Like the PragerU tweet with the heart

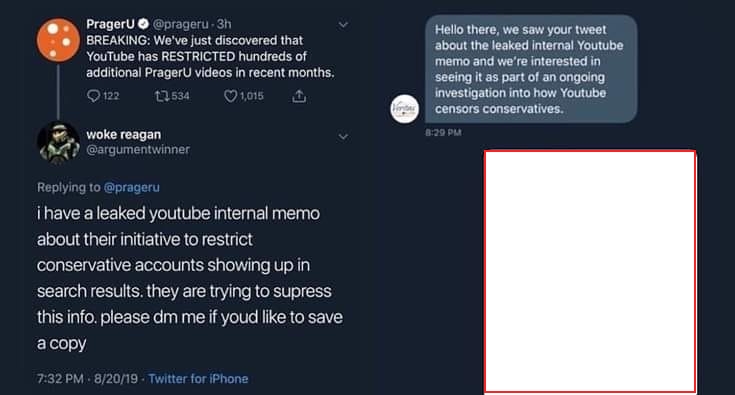pyautogui.click(x=230, y=96)
